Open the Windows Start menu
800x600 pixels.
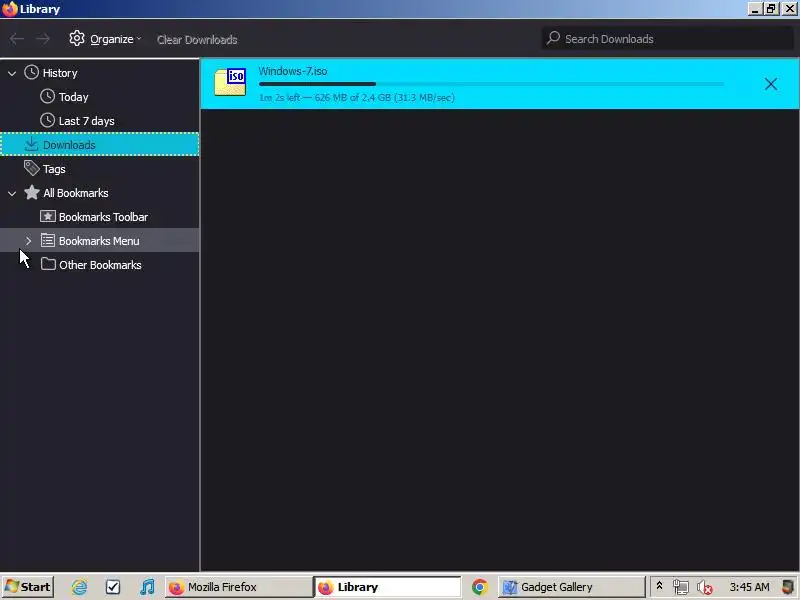click(28, 587)
